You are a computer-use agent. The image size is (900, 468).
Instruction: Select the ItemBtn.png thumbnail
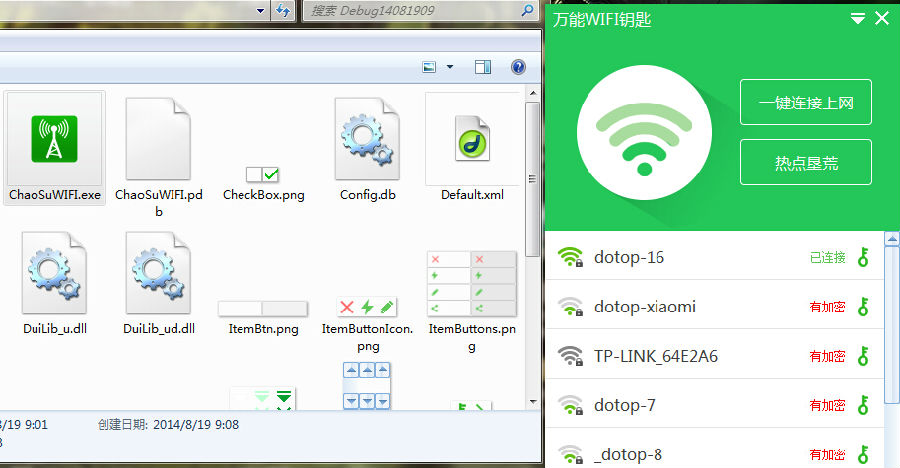[x=263, y=308]
